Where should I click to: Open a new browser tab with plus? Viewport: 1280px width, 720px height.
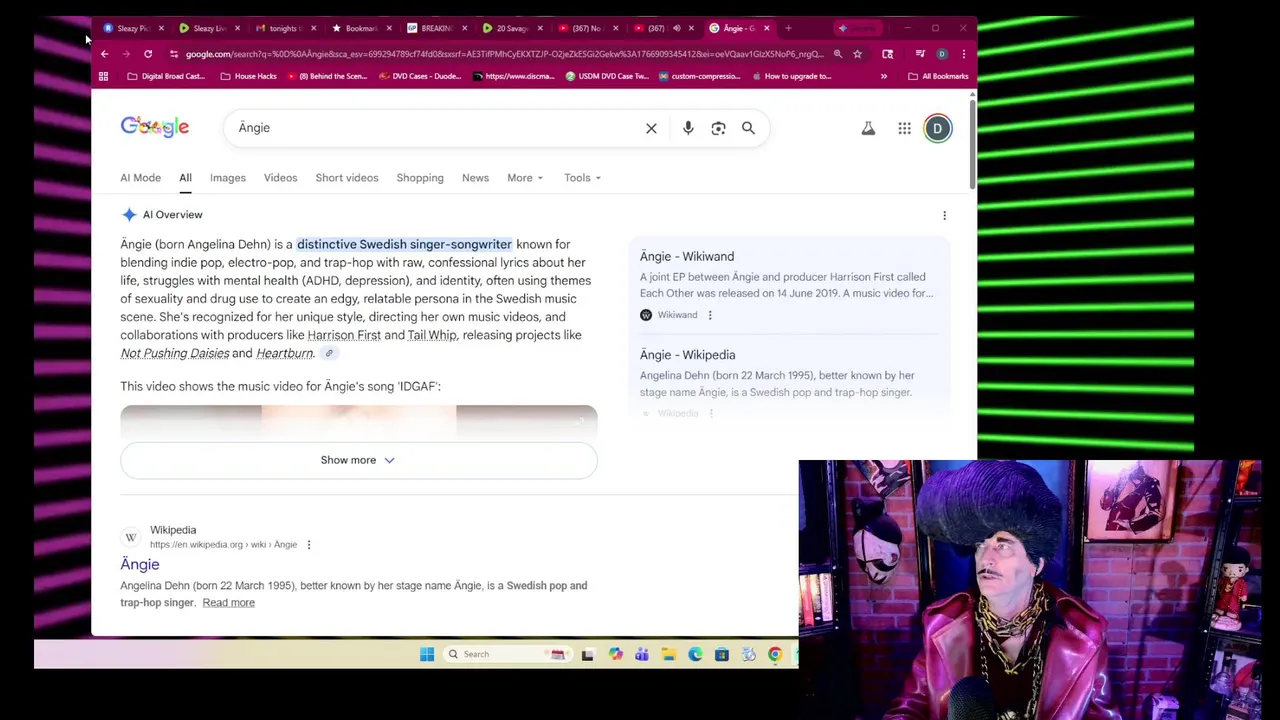pos(788,28)
